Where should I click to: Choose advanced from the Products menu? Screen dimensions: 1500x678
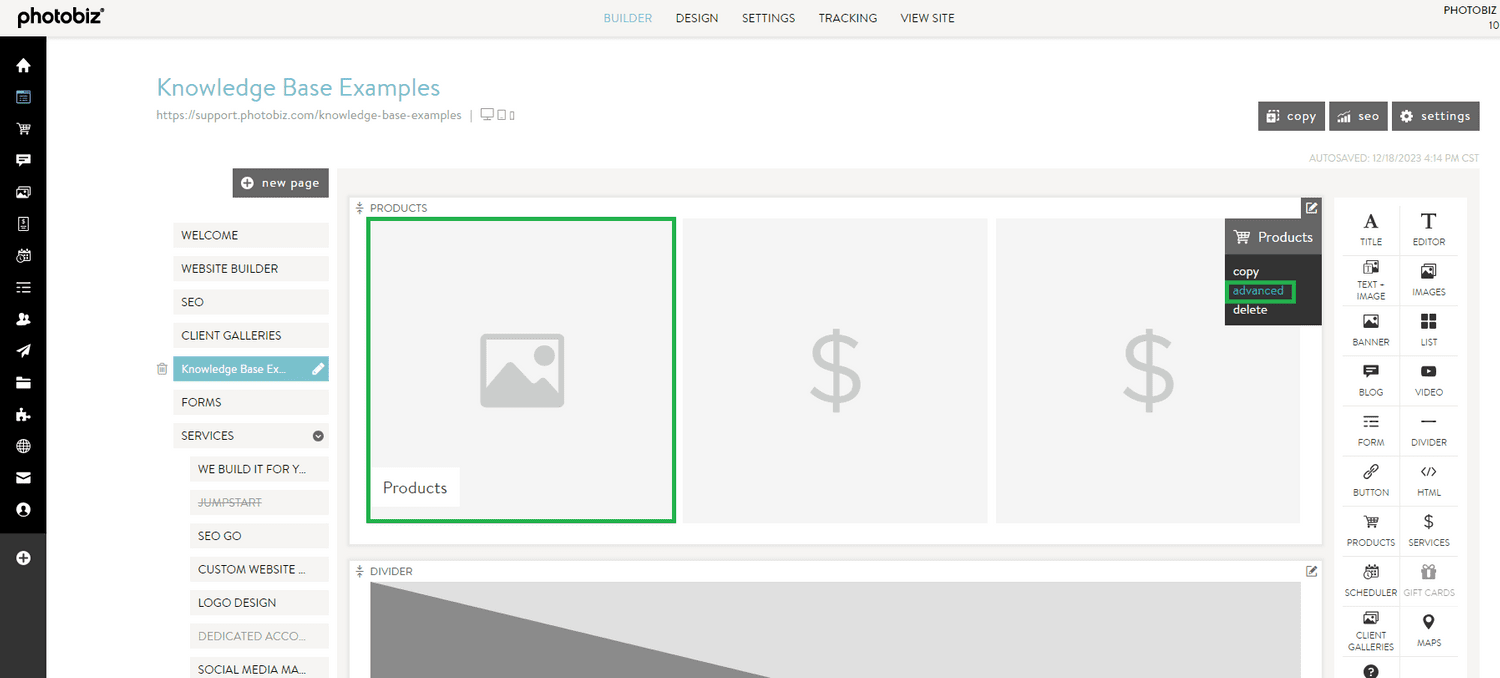click(x=1258, y=291)
